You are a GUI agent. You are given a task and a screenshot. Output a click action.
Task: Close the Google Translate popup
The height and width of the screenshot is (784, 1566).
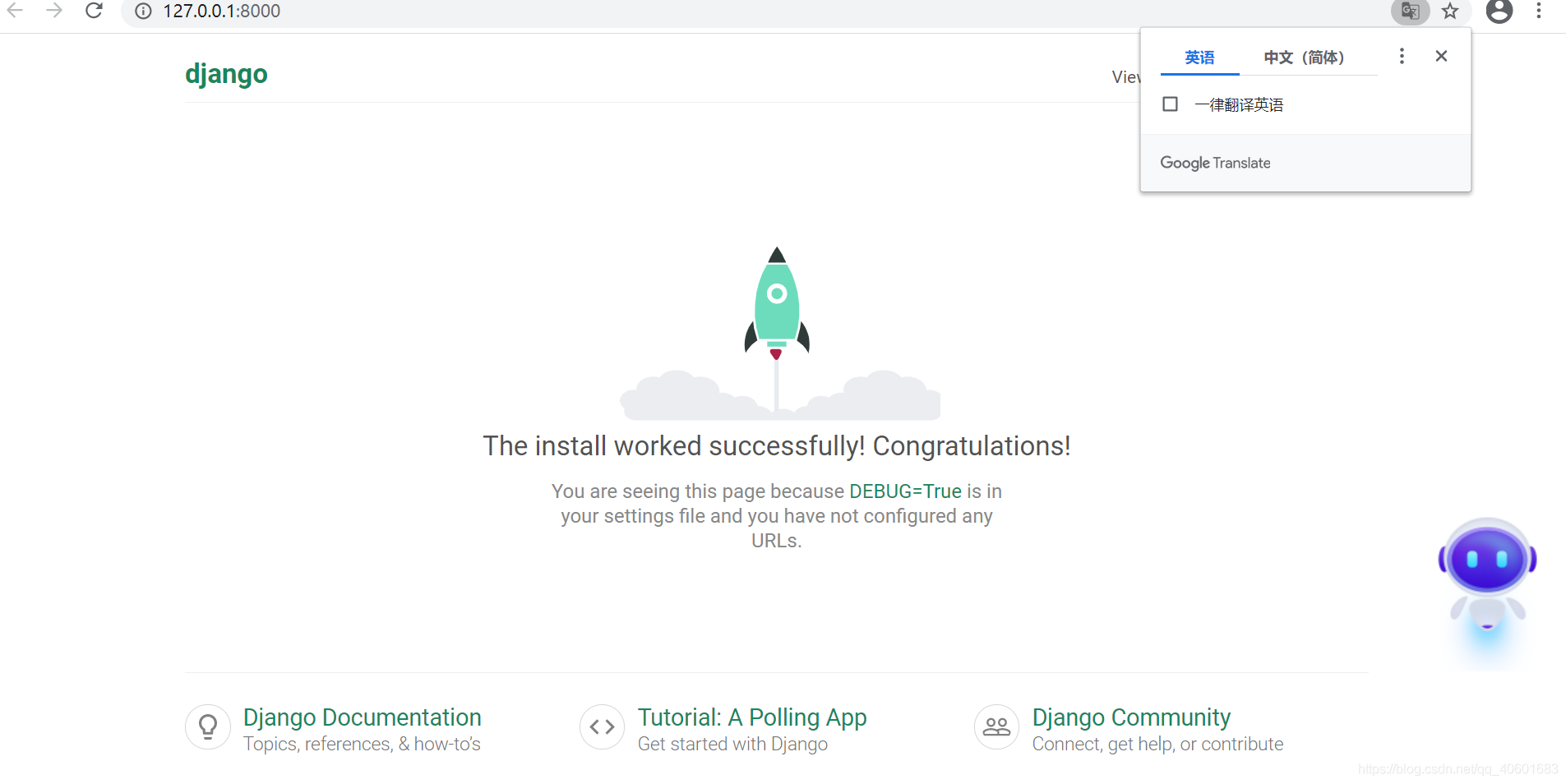click(x=1441, y=56)
